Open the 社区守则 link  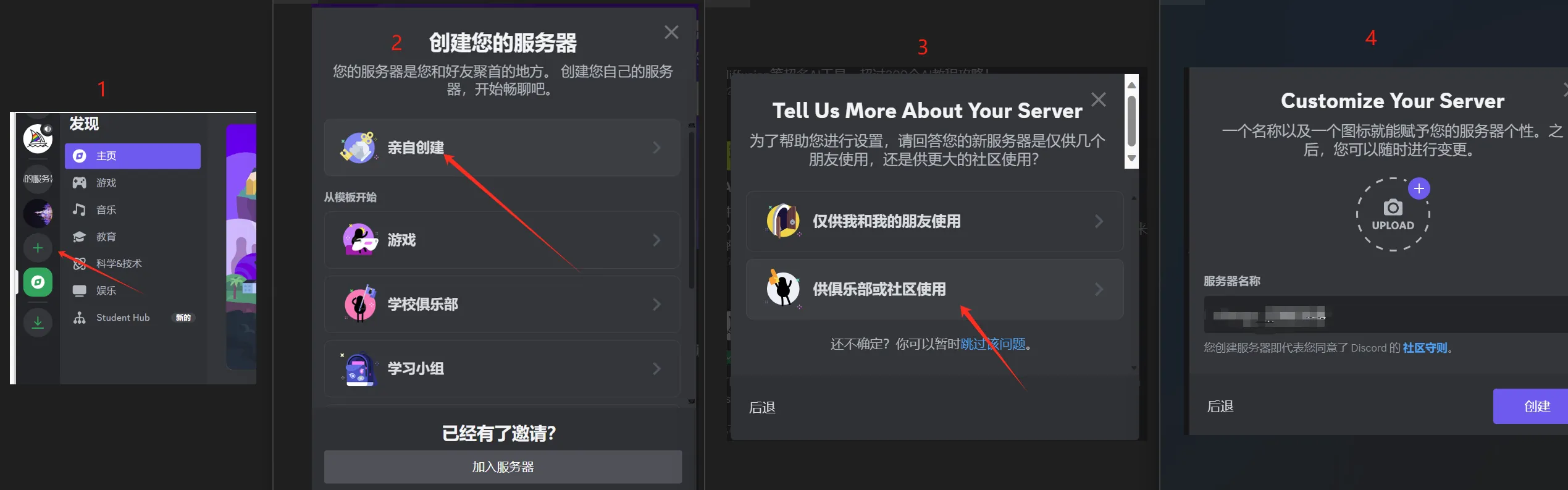[x=1425, y=348]
